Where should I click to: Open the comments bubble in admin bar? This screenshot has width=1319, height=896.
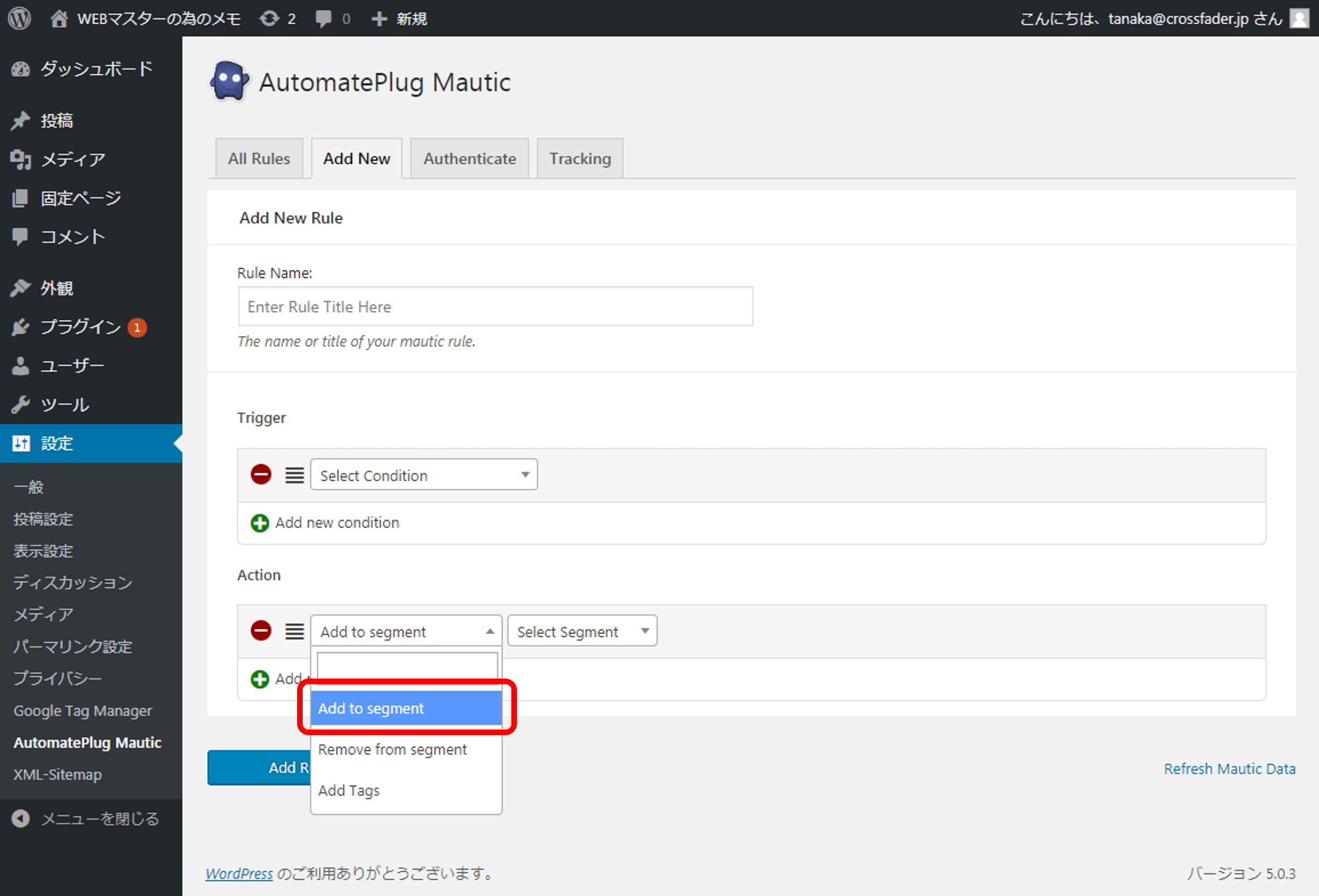pyautogui.click(x=332, y=18)
